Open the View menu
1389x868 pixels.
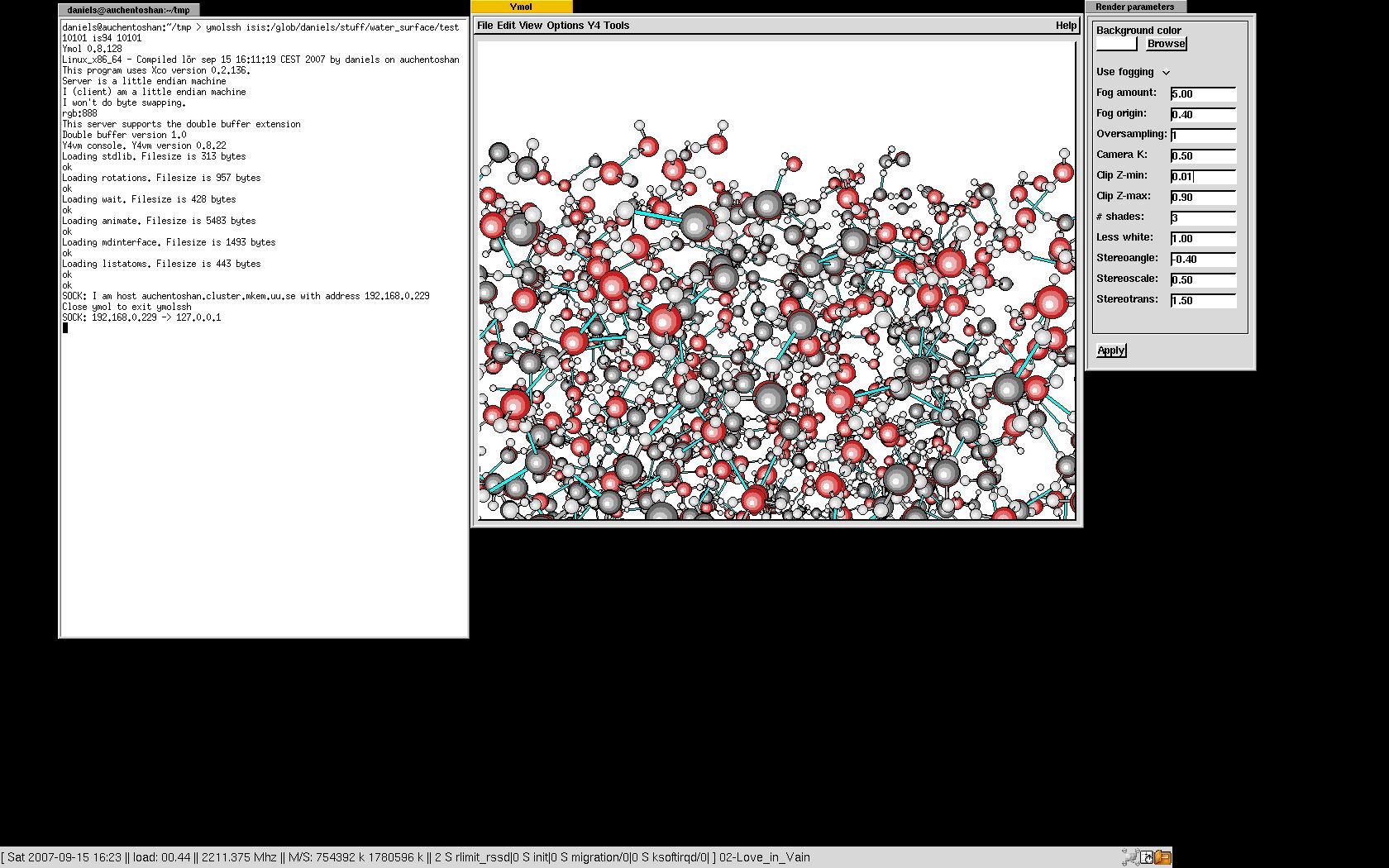[531, 26]
